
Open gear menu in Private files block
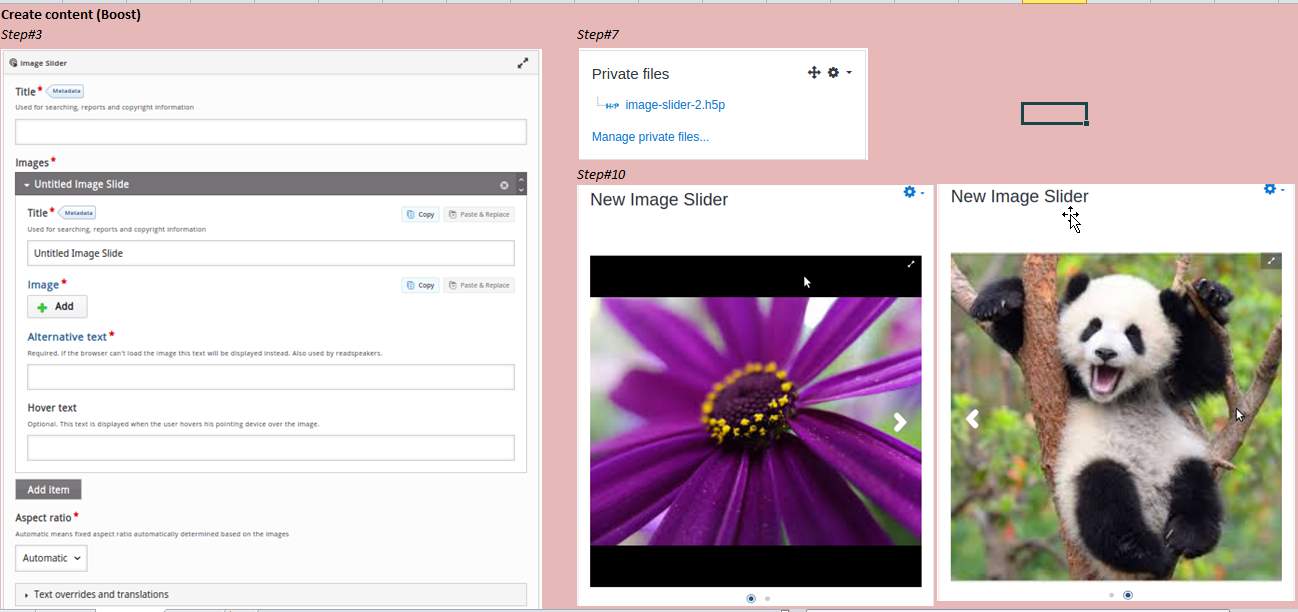[839, 73]
